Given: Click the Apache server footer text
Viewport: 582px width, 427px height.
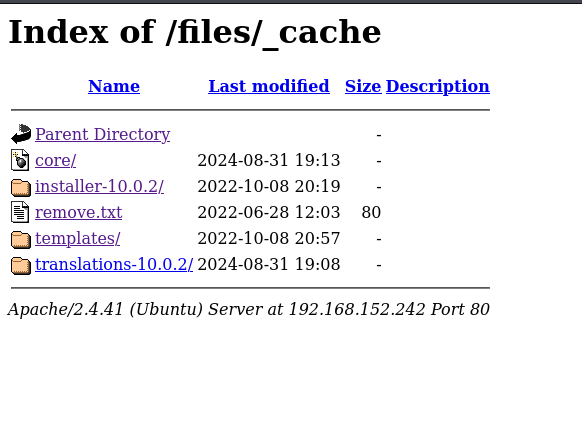Looking at the screenshot, I should (249, 309).
